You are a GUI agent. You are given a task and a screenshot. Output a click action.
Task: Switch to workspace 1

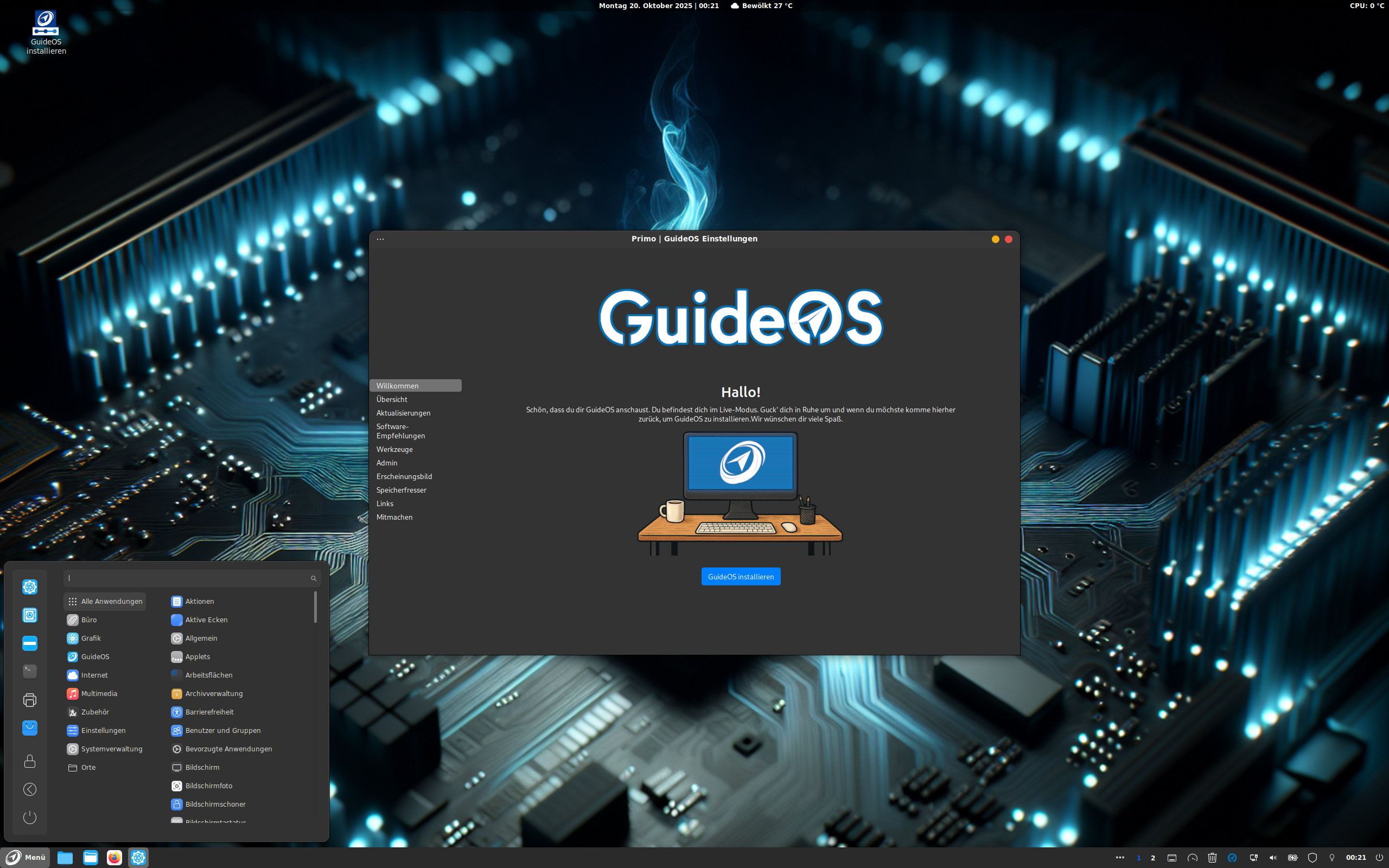click(1139, 858)
